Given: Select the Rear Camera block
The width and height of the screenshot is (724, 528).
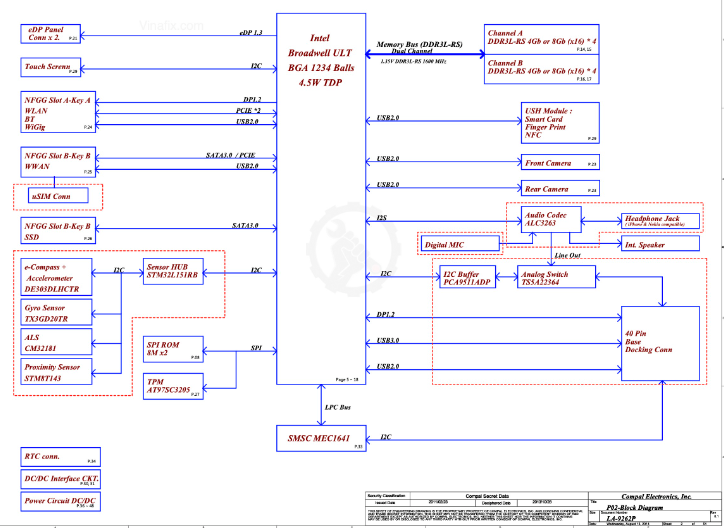Looking at the screenshot, I should tap(560, 188).
